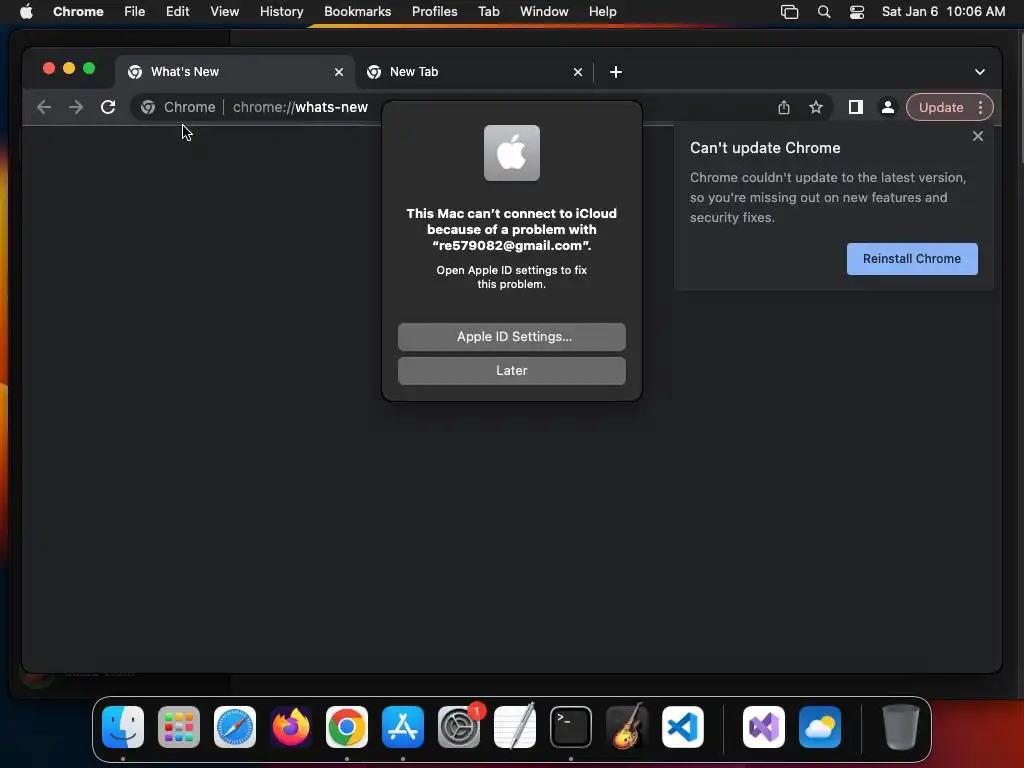Switch to the What's New tab

click(235, 72)
